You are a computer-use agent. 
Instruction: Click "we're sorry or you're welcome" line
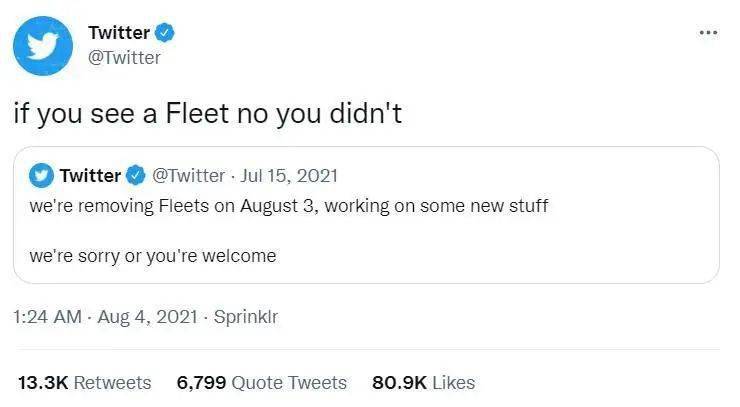click(153, 256)
